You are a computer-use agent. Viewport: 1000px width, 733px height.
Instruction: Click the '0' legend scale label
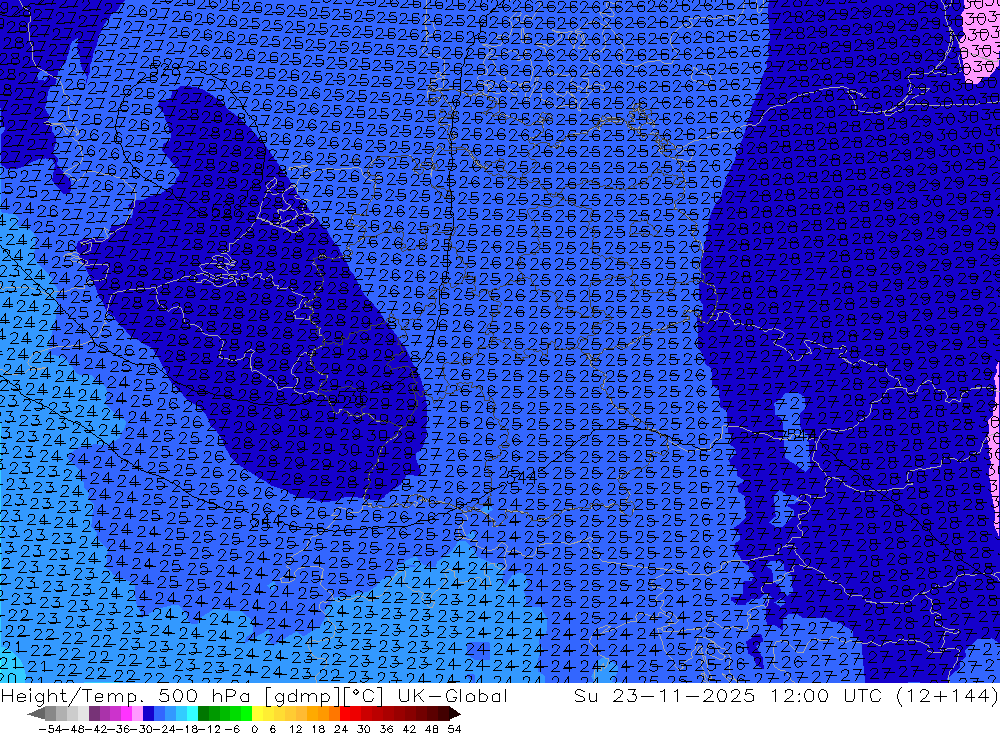pos(254,729)
